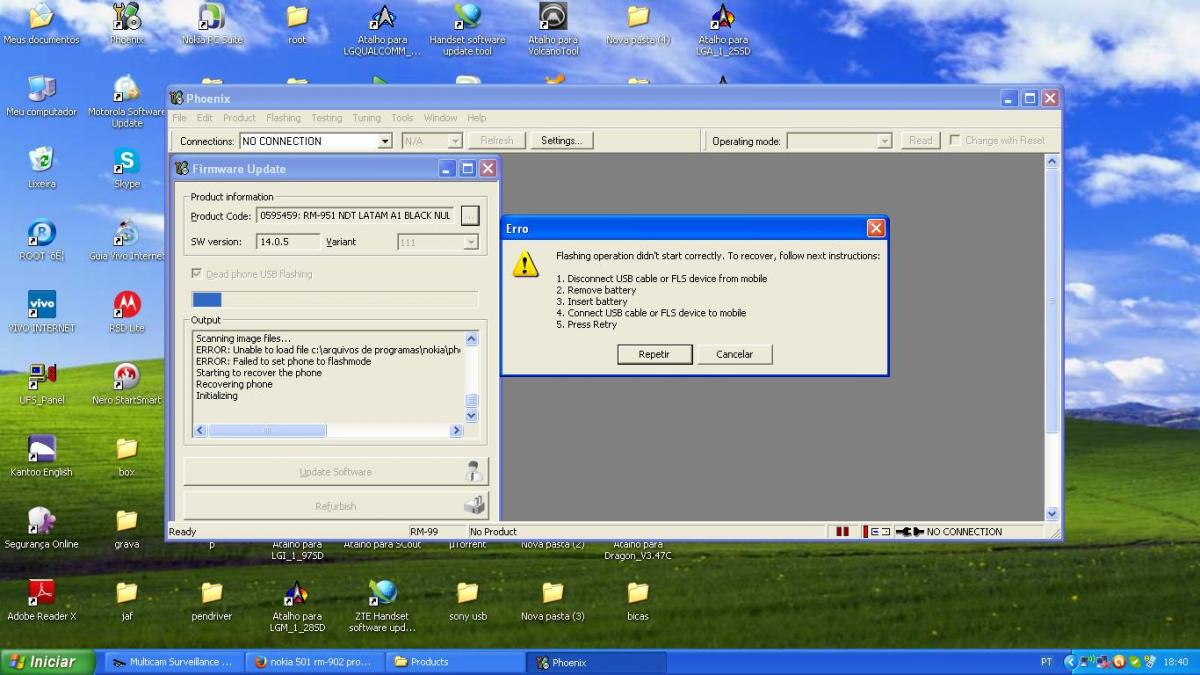The width and height of the screenshot is (1200, 675).
Task: Select the LGM_1_28SD shortcut icon
Action: click(297, 605)
